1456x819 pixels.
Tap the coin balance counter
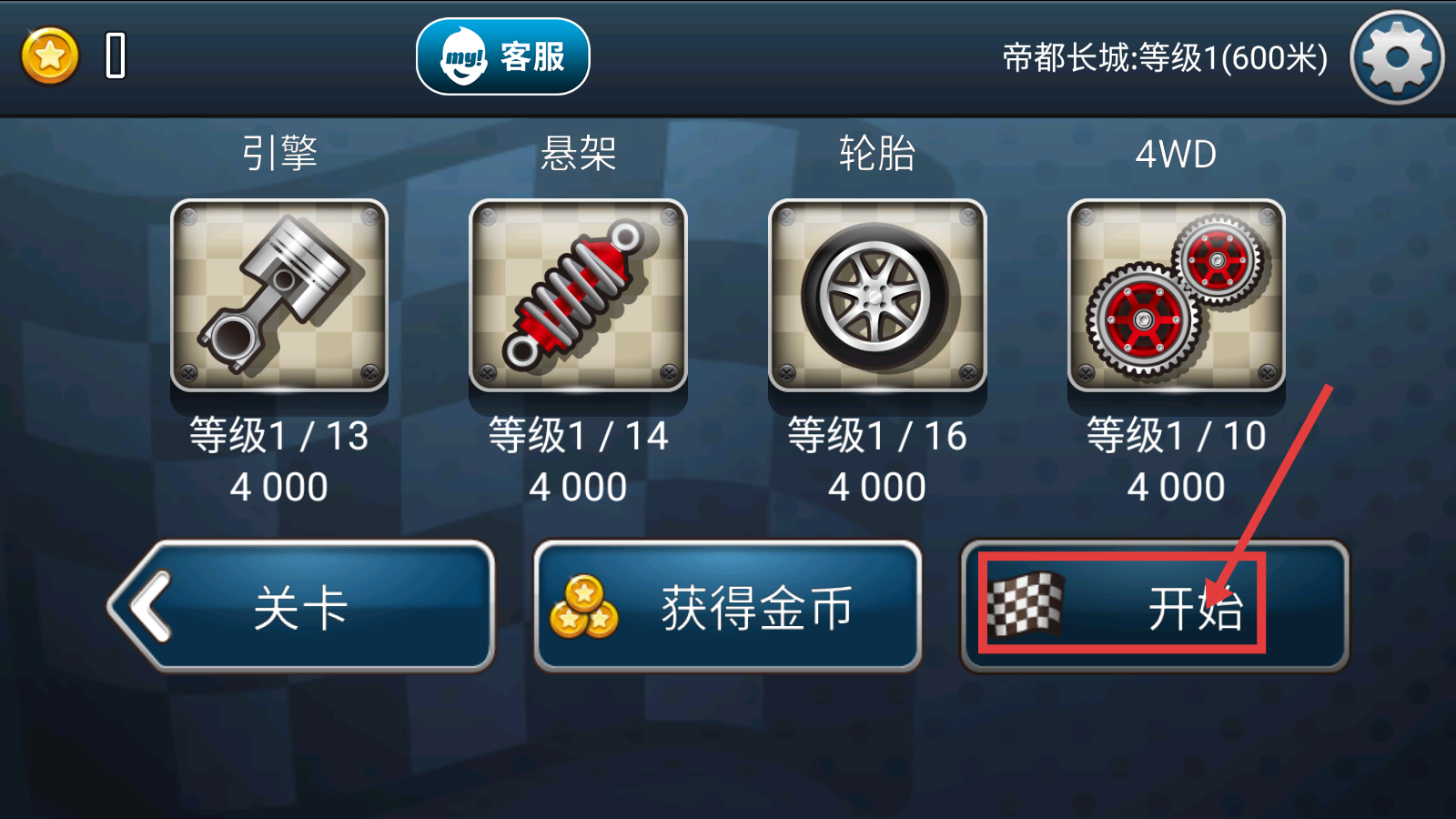coord(116,56)
